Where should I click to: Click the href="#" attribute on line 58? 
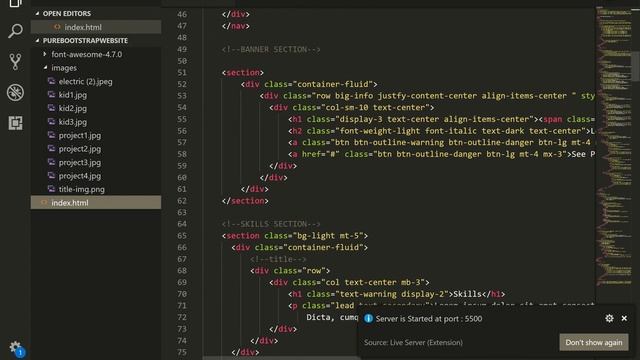tap(321, 154)
